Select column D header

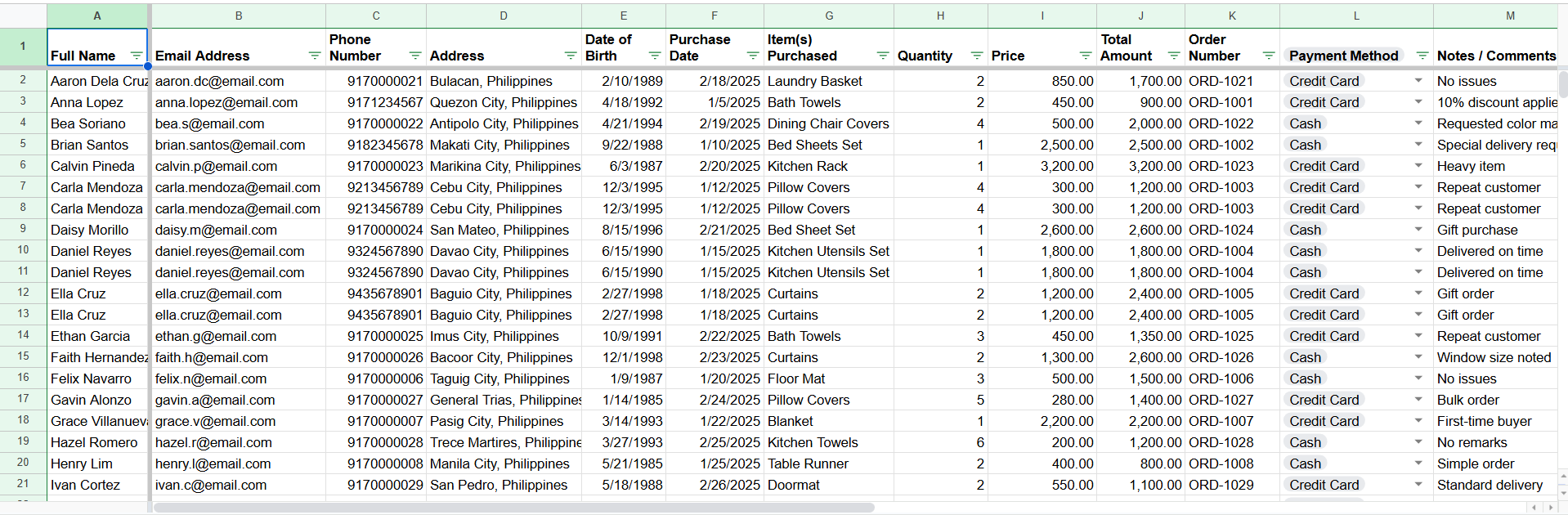tap(504, 16)
